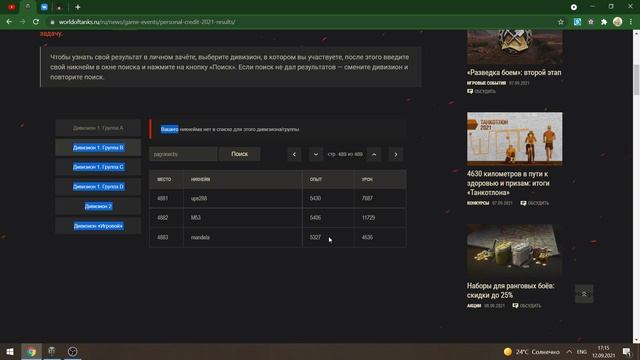Click the site lock icon in address bar

tap(52, 22)
